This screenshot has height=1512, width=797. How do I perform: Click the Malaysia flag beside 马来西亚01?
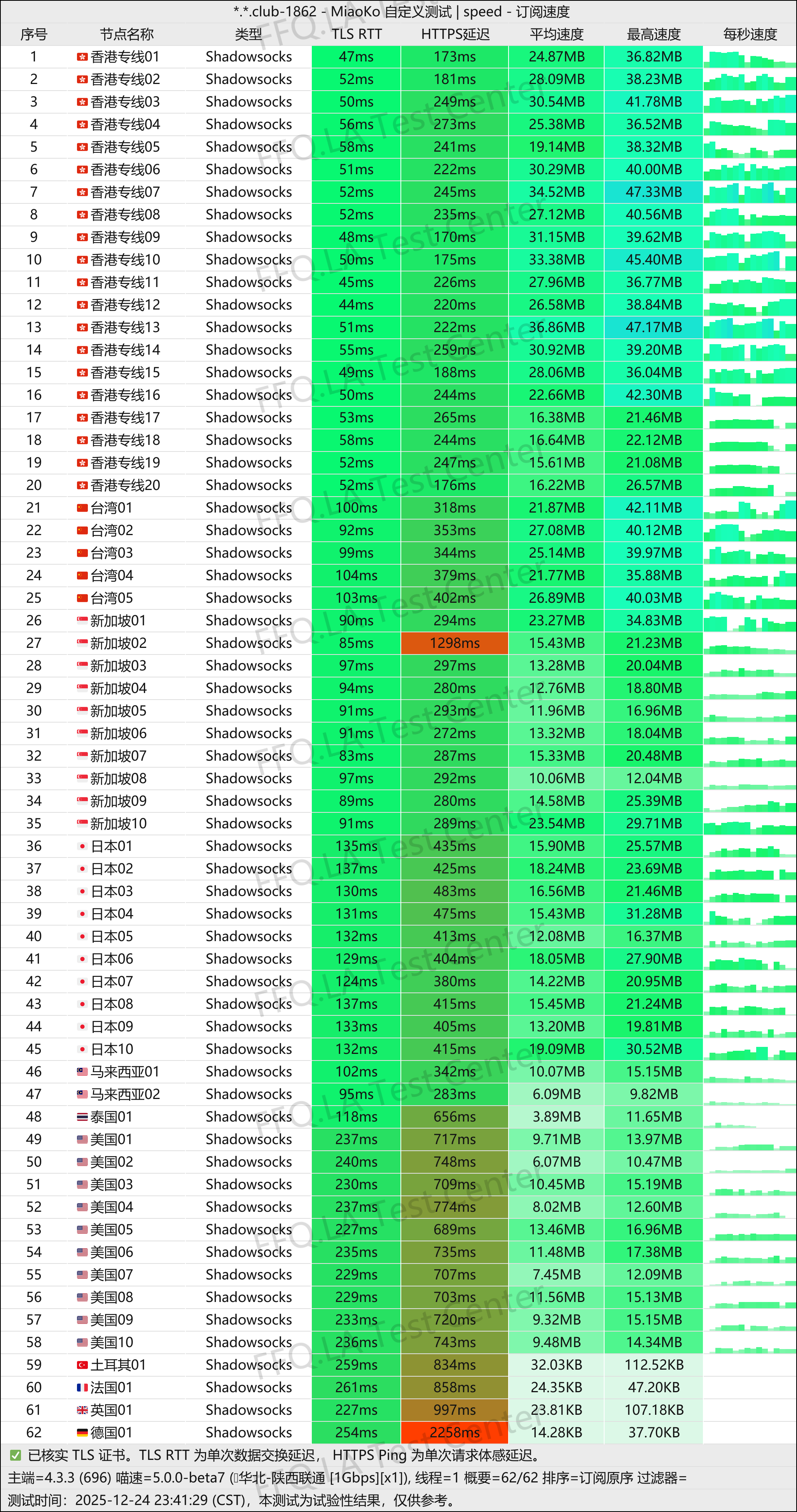pos(82,1071)
